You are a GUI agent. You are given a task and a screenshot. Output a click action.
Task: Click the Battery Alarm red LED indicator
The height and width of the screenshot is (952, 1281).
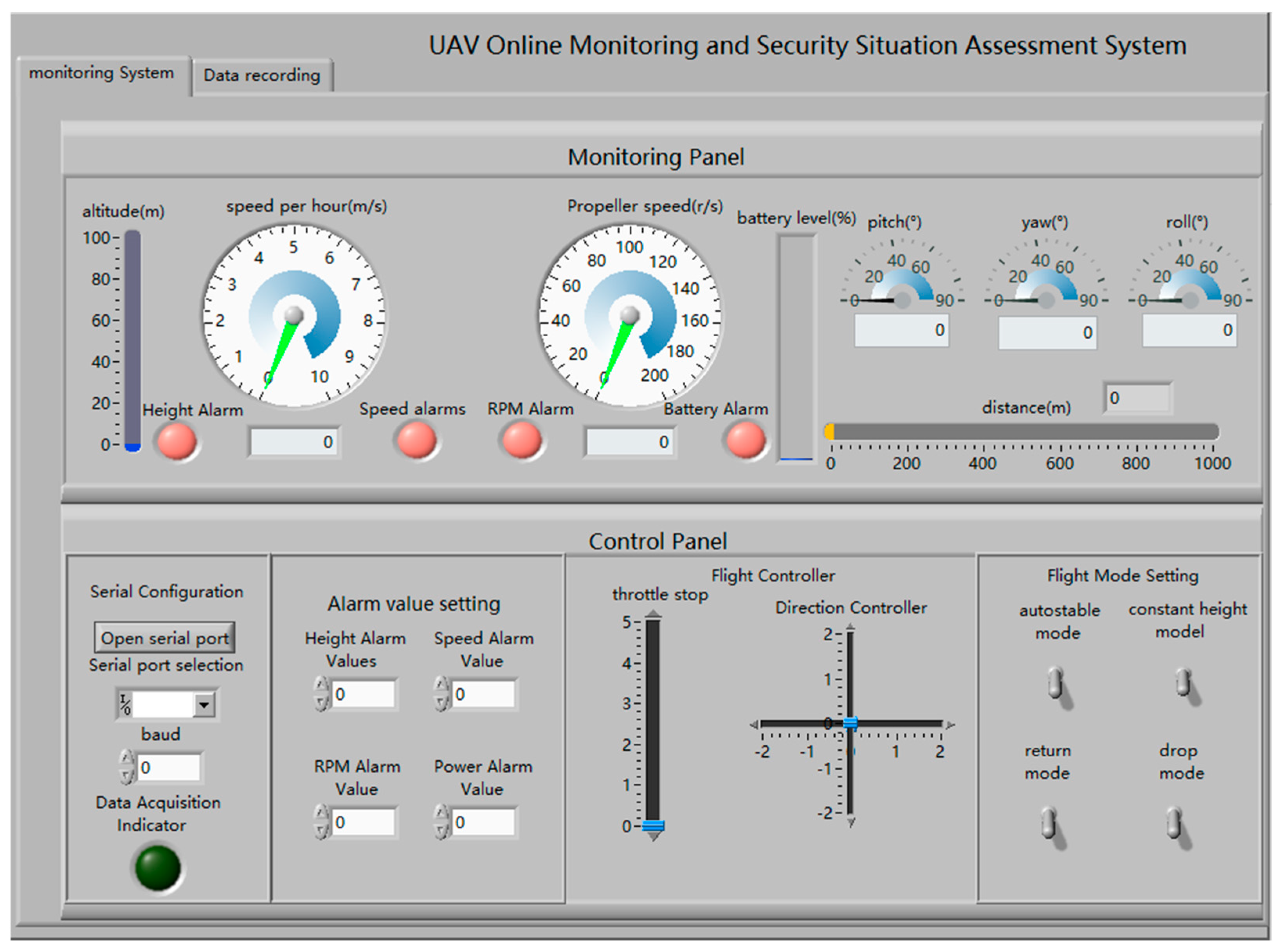[x=746, y=441]
